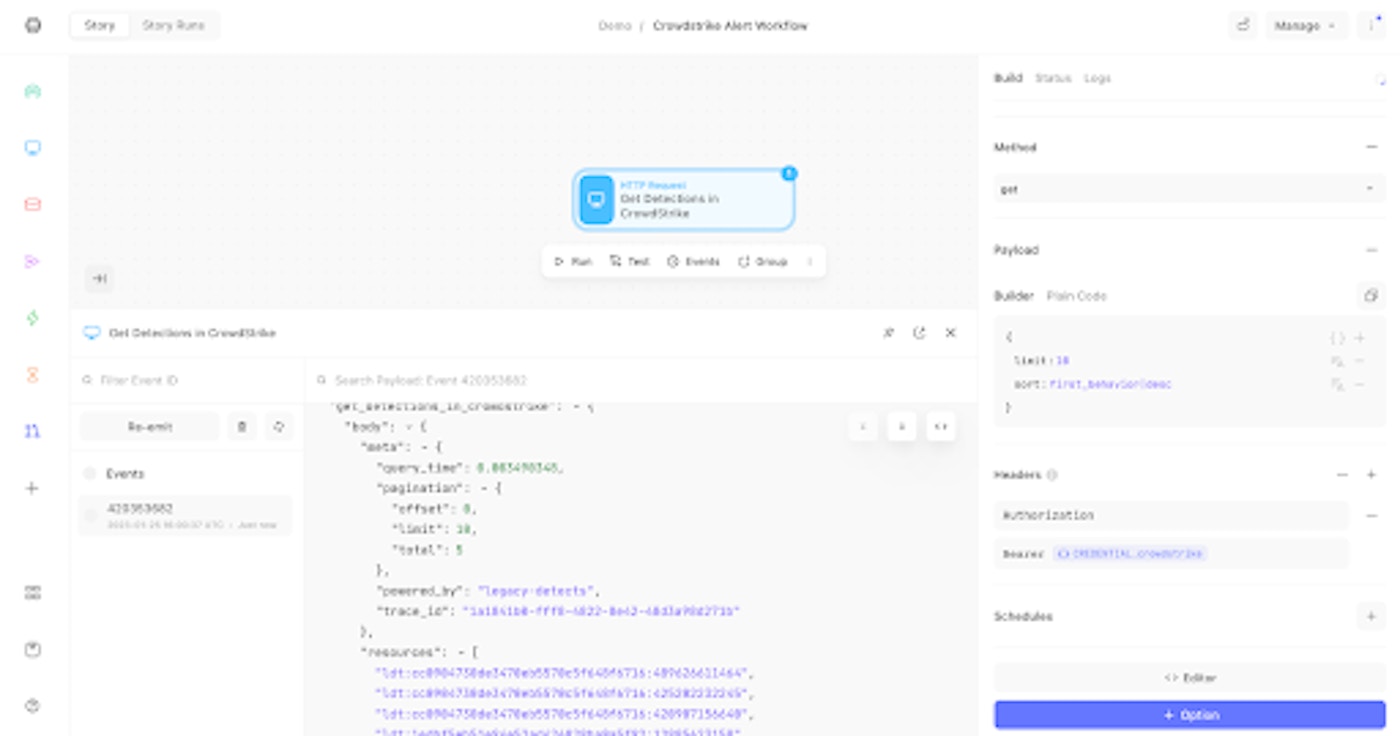1400x736 pixels.
Task: Click the plus icon in left sidebar
Action: [x=33, y=488]
